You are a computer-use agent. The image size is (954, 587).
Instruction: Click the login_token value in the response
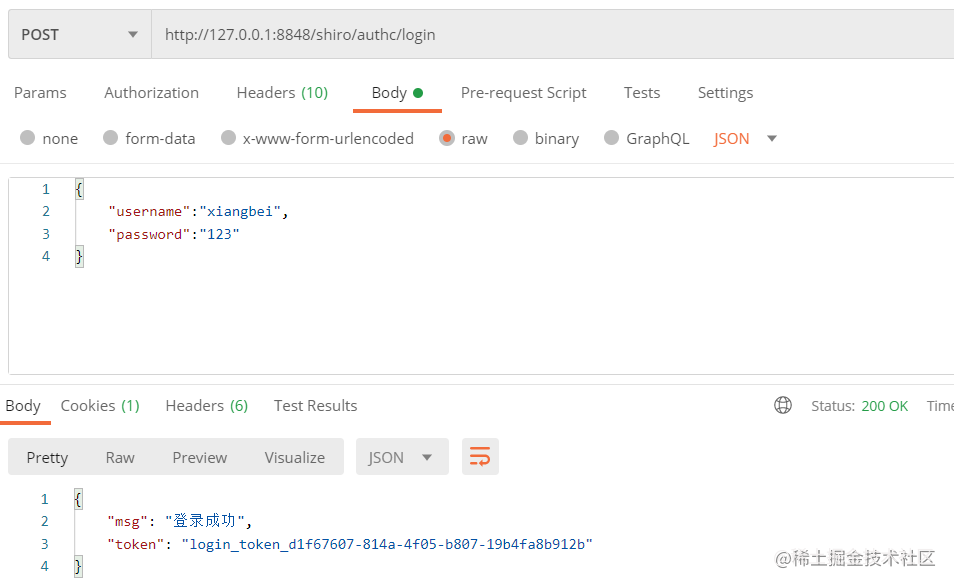point(387,544)
